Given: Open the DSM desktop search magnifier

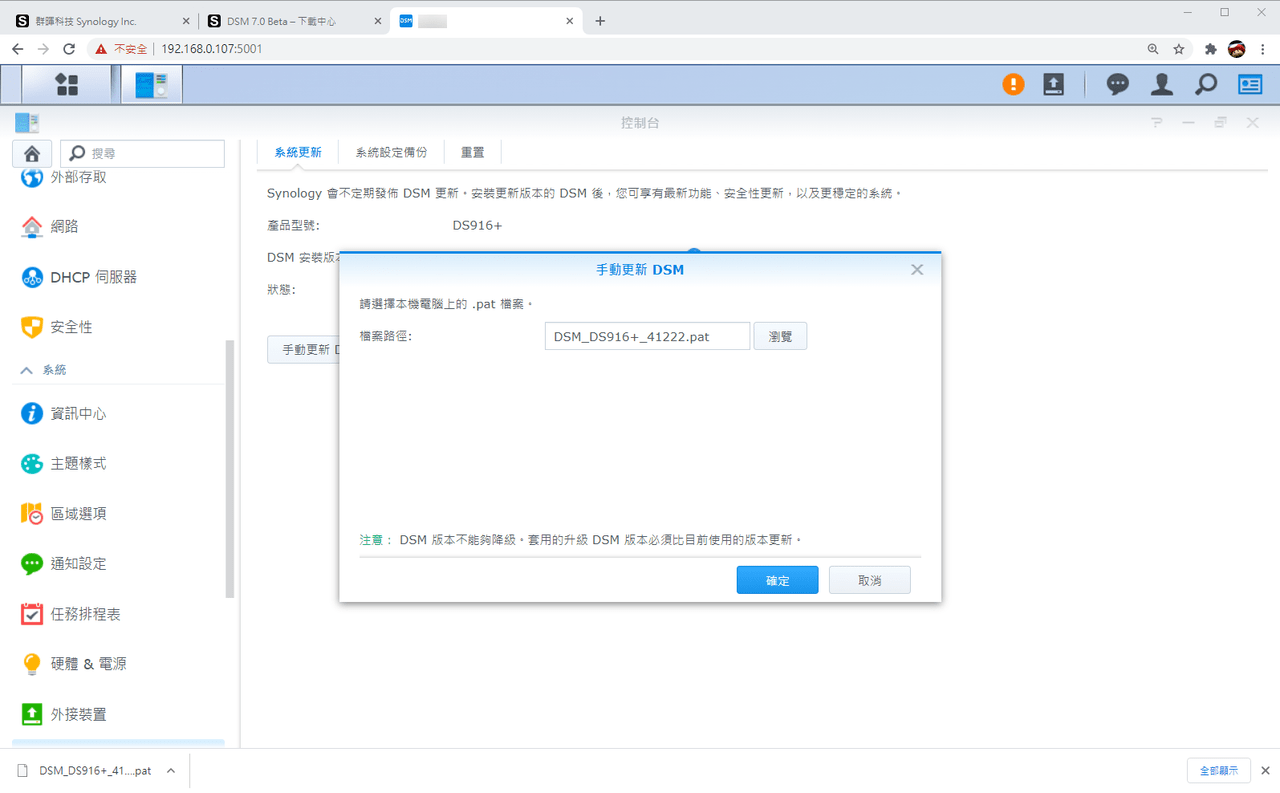Looking at the screenshot, I should (1206, 85).
